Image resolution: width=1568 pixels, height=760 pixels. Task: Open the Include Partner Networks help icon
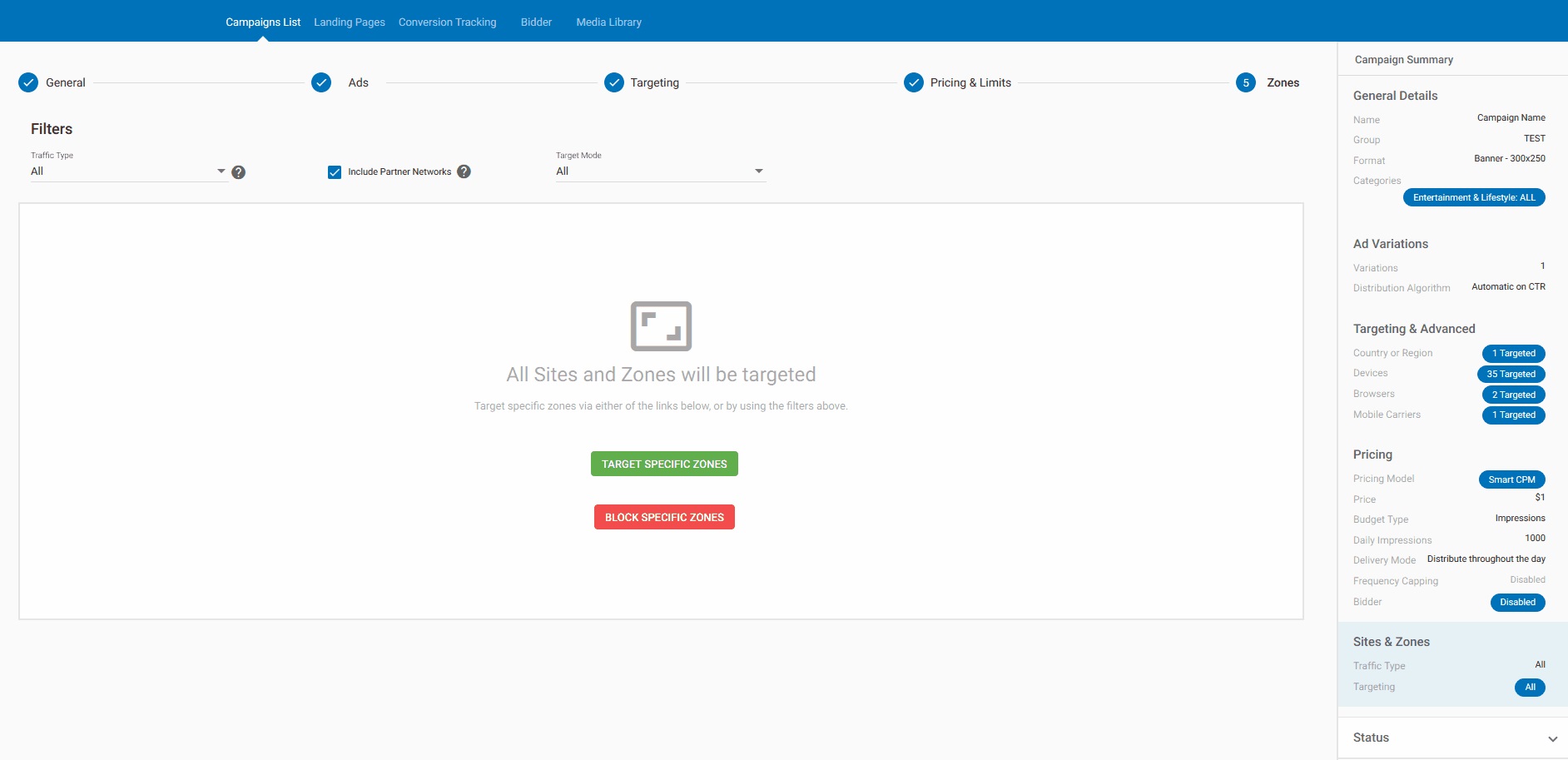tap(464, 171)
